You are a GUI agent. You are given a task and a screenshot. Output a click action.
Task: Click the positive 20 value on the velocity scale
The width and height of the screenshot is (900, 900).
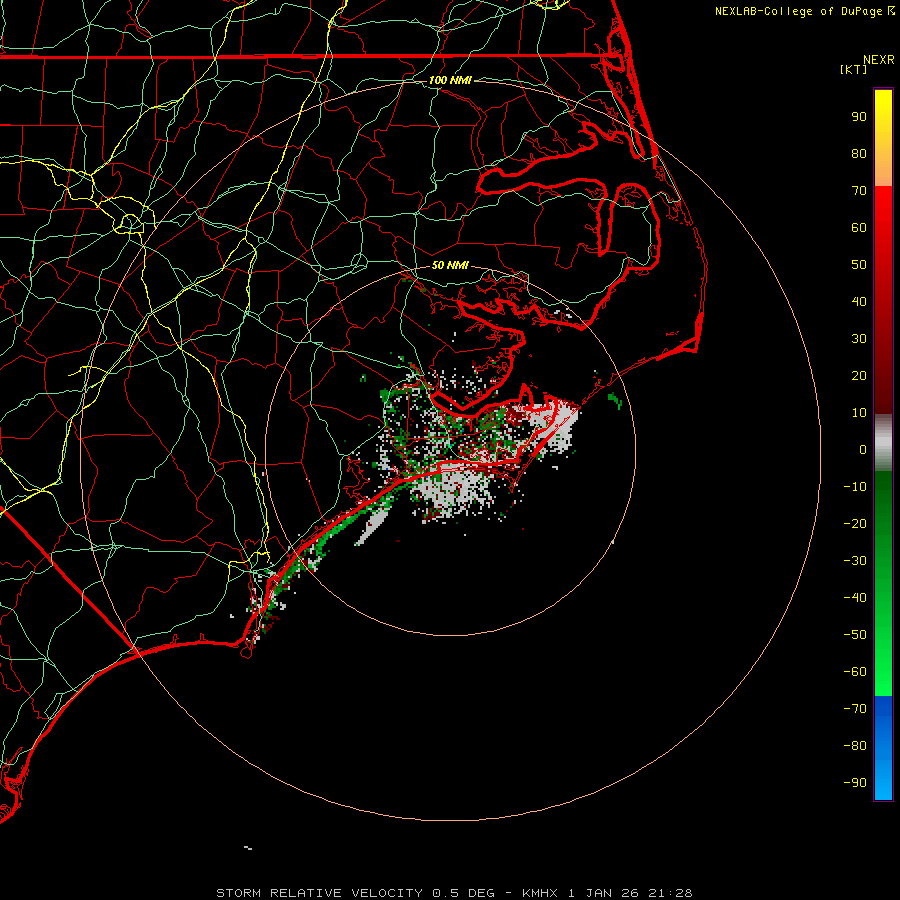(x=859, y=376)
